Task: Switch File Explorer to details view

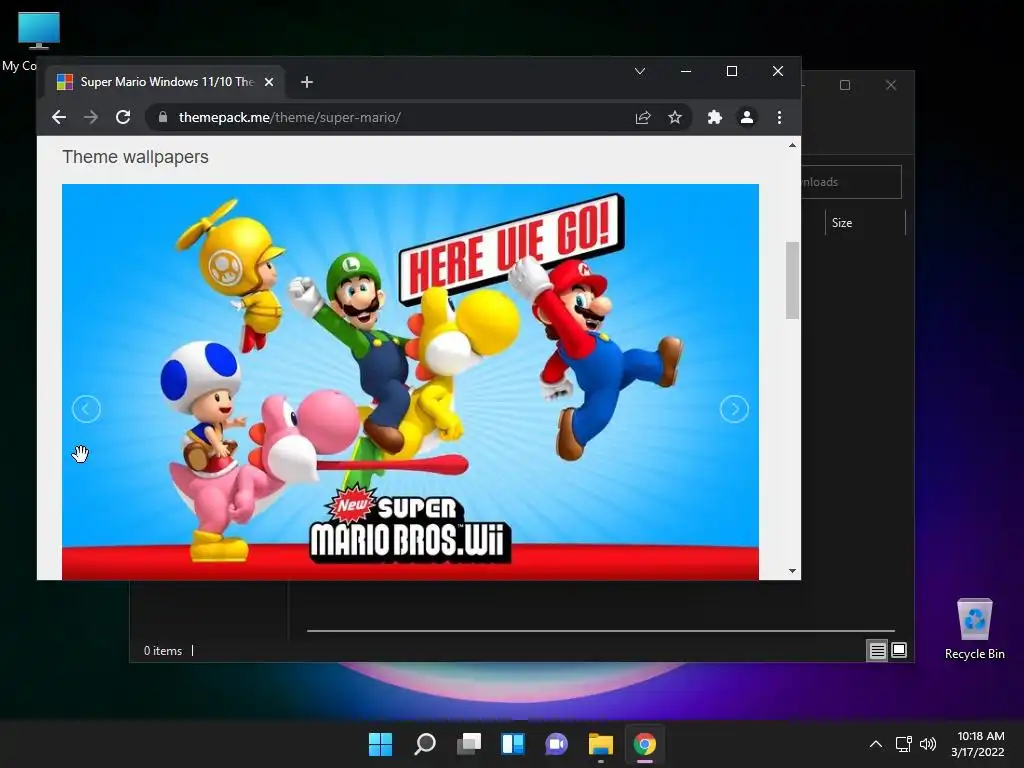Action: point(877,650)
